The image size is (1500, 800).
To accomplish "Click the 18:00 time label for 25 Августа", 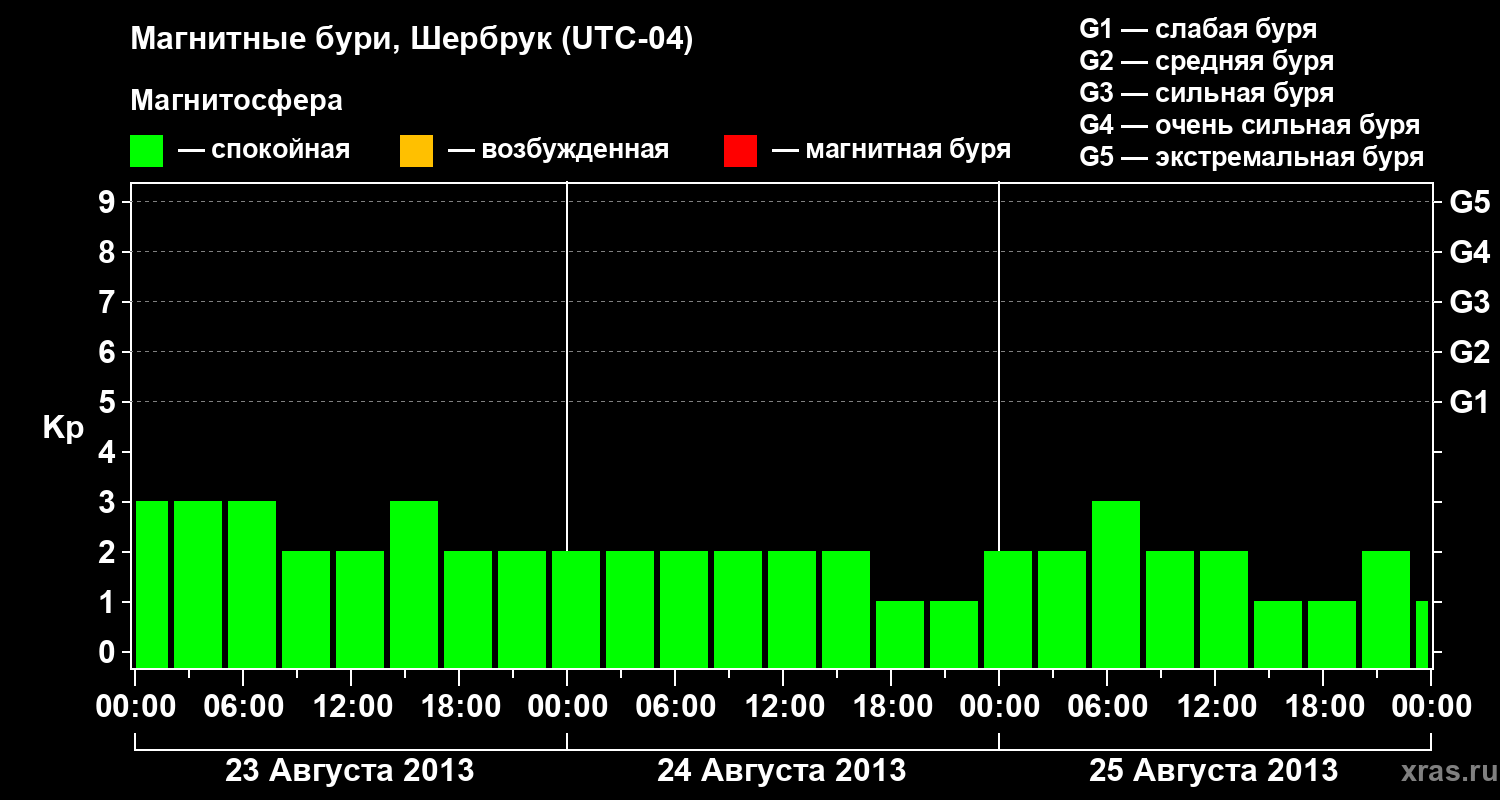I will (1323, 707).
